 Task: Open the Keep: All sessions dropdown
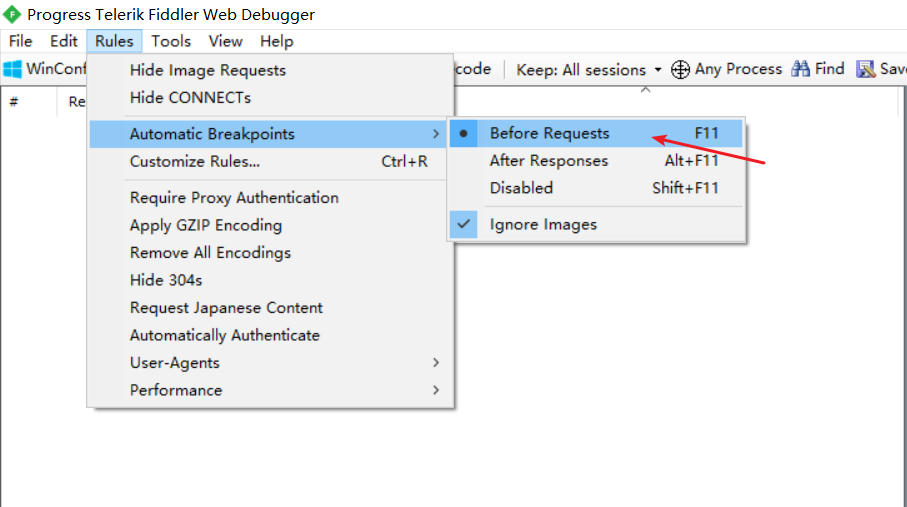click(x=589, y=69)
